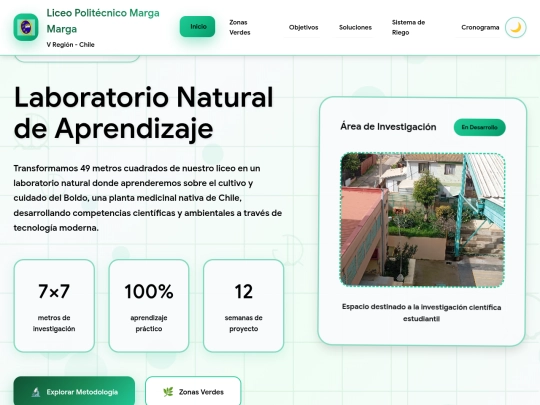
Task: Click the V Región - Chile subtitle
Action: coord(71,44)
